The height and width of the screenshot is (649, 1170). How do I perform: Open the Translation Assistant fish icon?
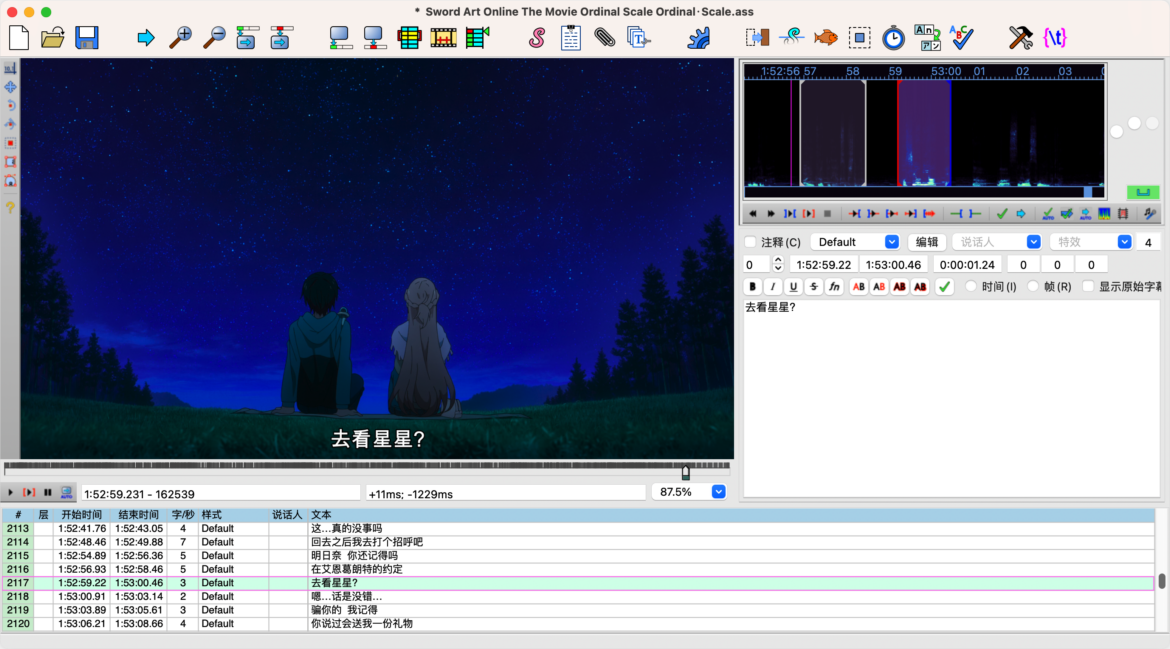(826, 37)
